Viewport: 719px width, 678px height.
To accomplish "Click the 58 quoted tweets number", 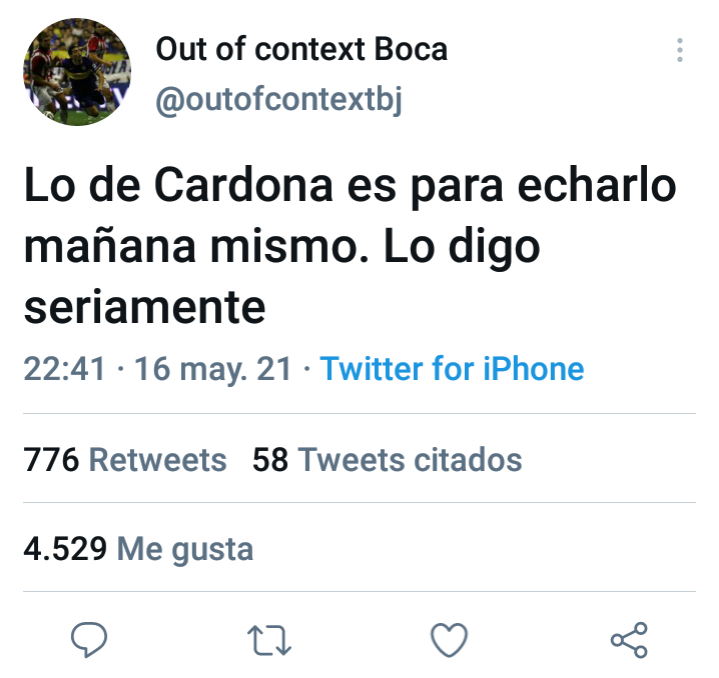I will click(x=270, y=460).
